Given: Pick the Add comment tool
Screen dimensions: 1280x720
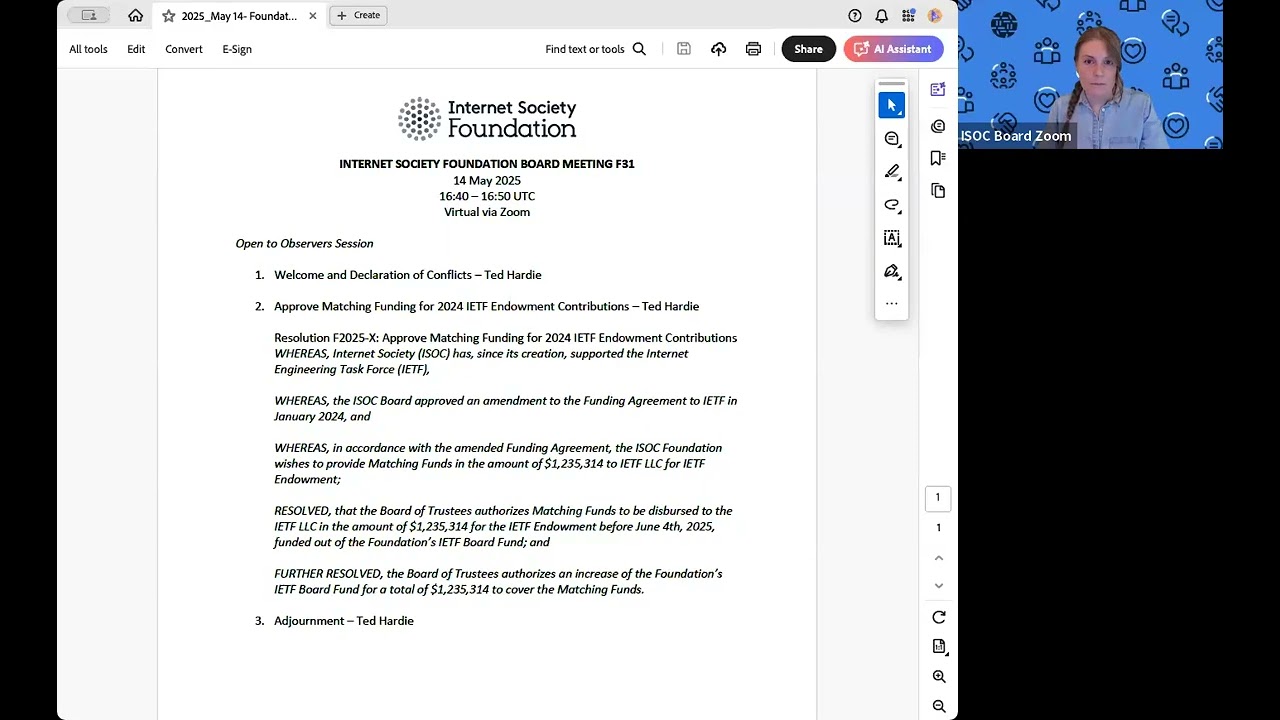Looking at the screenshot, I should tap(892, 139).
